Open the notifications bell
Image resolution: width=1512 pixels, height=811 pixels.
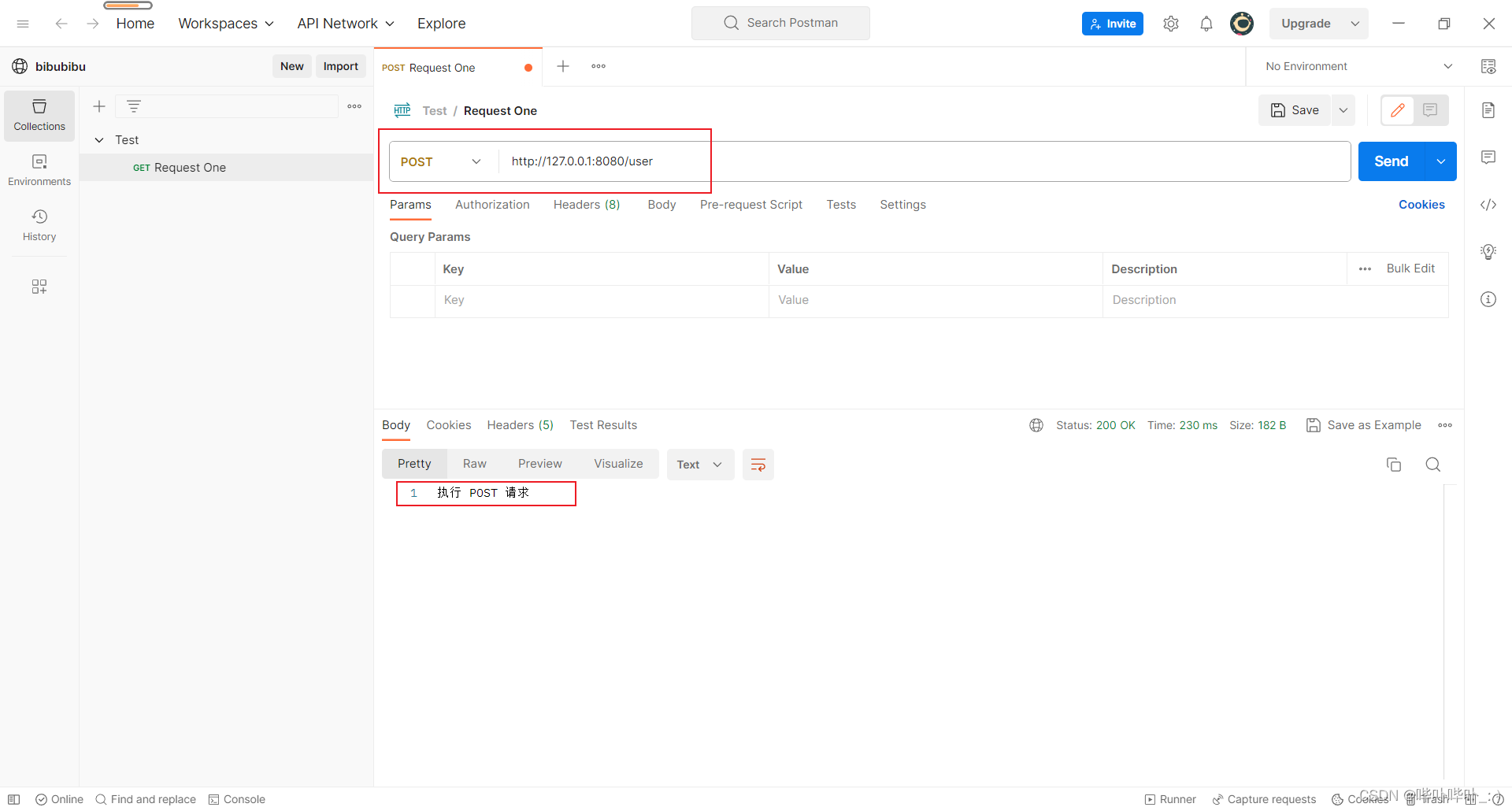pos(1206,24)
